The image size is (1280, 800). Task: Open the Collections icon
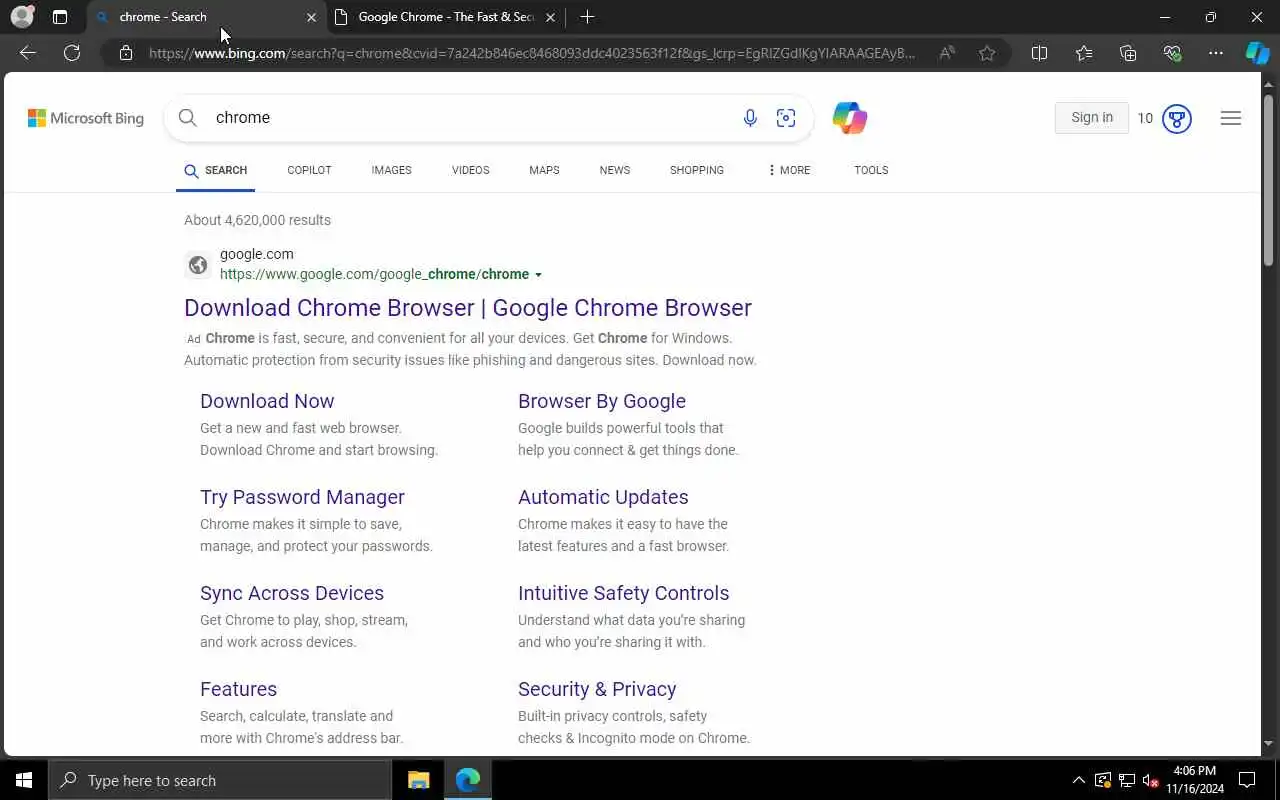pos(1128,53)
